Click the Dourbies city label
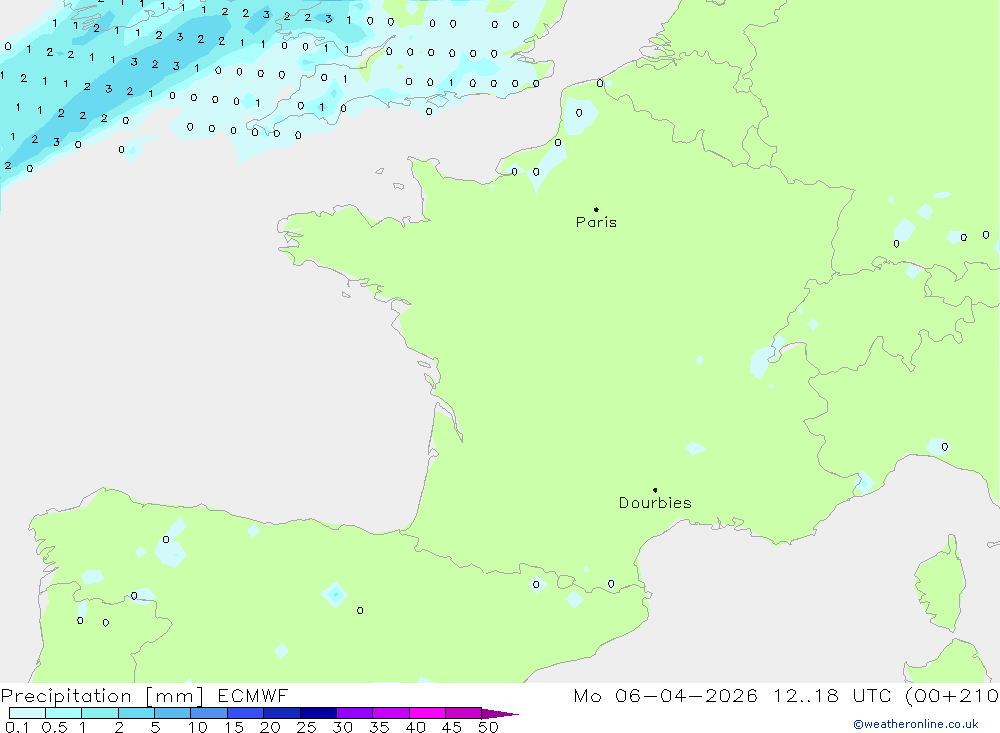Screen dimensions: 1000x733 (x=655, y=503)
